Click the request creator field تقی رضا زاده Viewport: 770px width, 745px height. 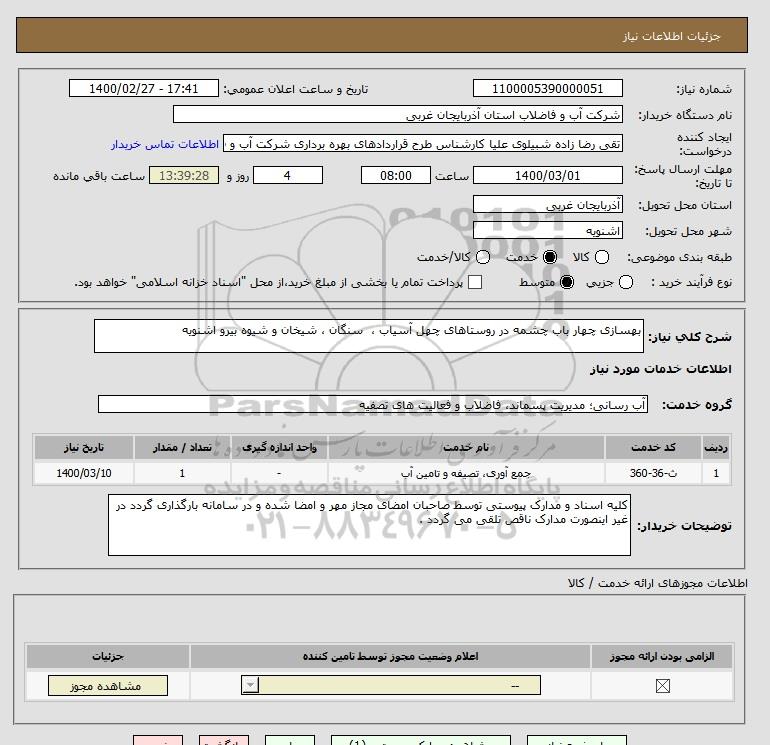423,144
